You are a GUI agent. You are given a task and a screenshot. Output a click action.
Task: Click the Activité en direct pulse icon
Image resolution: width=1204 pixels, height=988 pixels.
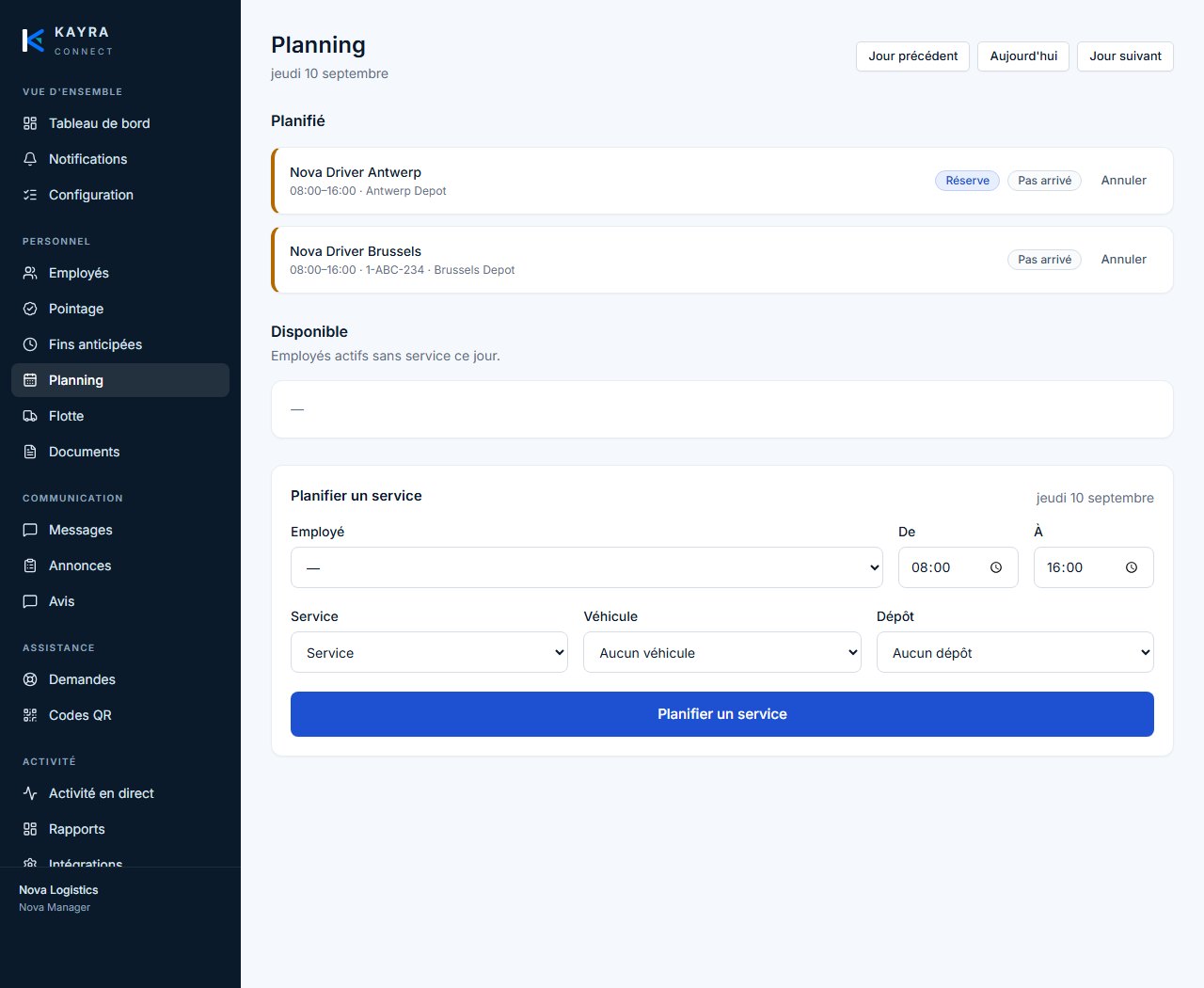(30, 793)
